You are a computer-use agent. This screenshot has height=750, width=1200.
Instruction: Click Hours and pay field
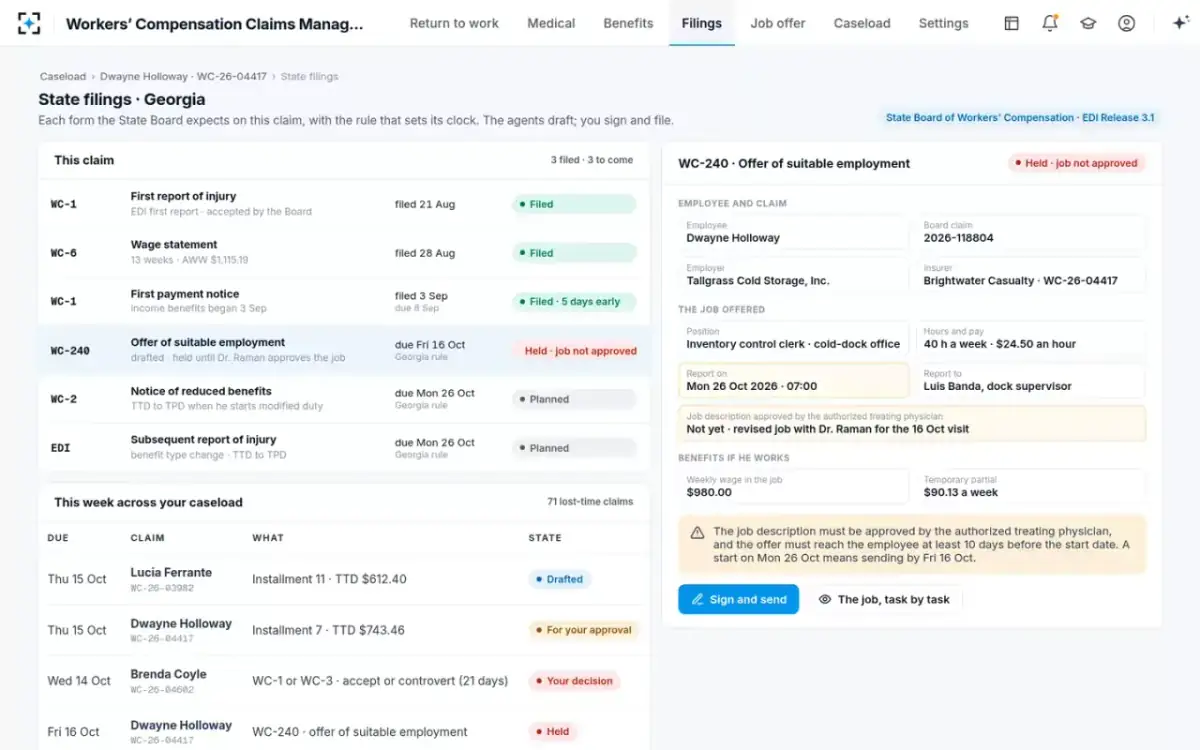tap(1031, 338)
